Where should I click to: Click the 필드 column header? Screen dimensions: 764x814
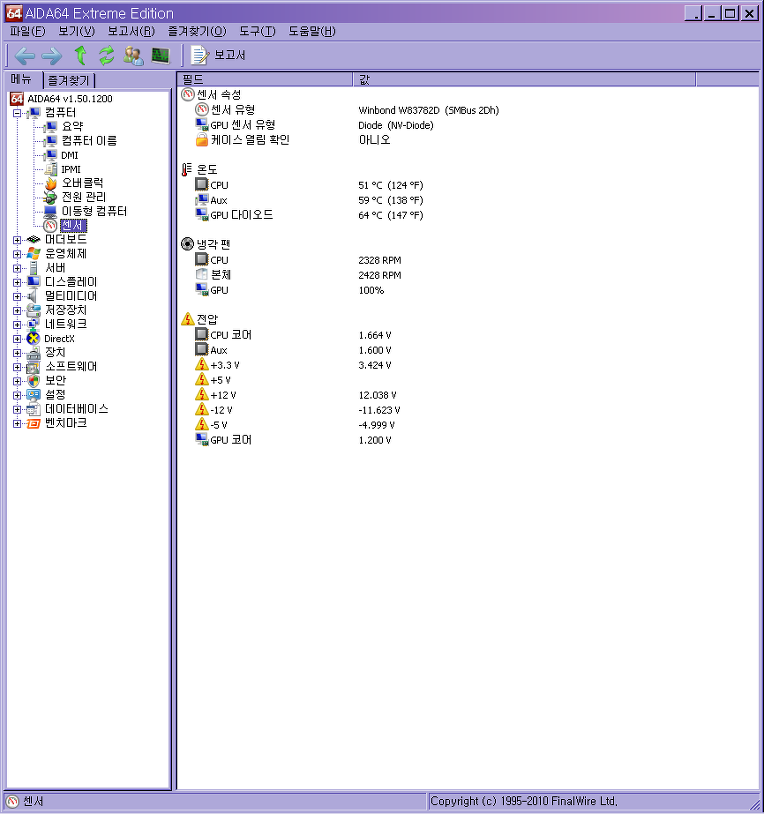265,79
